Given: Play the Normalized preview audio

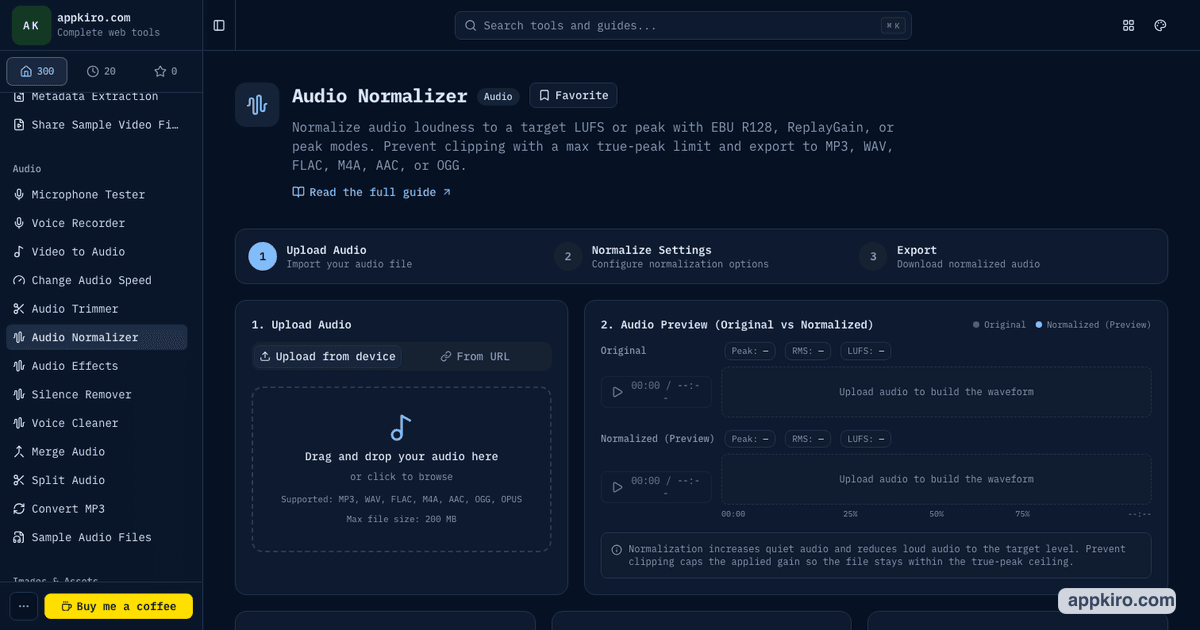Looking at the screenshot, I should pos(617,487).
